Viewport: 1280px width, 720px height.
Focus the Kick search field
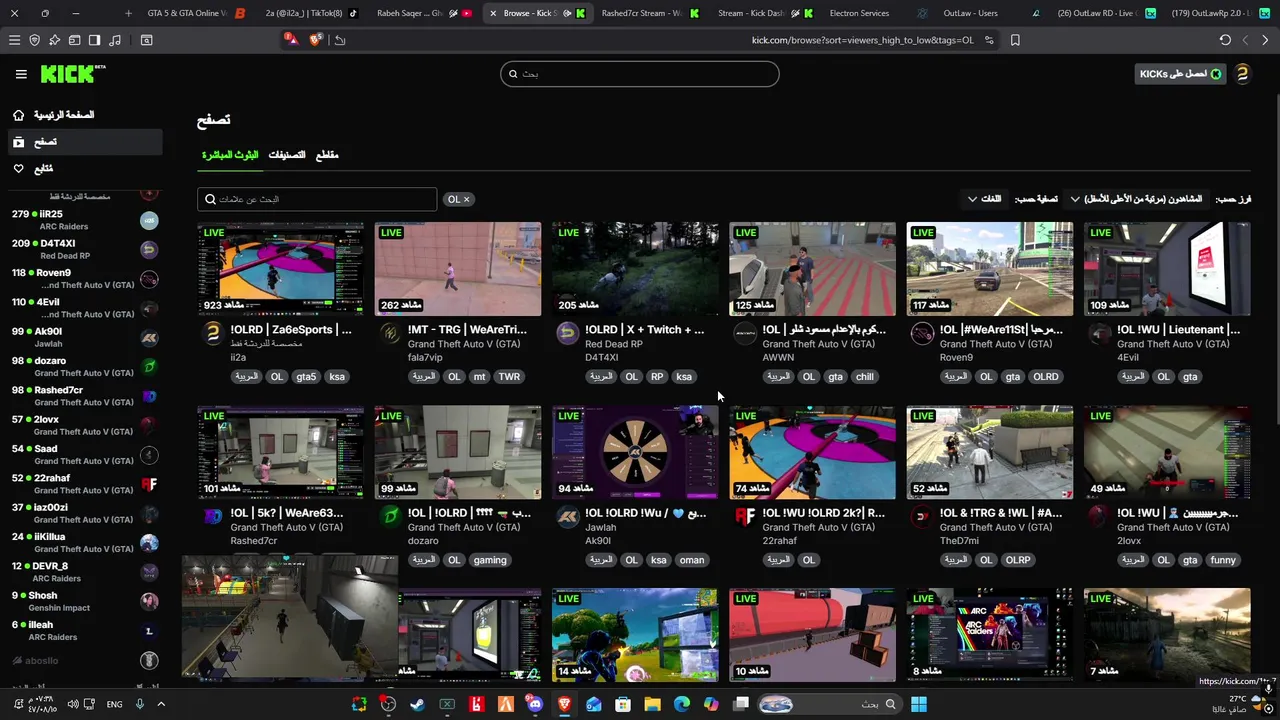click(640, 74)
